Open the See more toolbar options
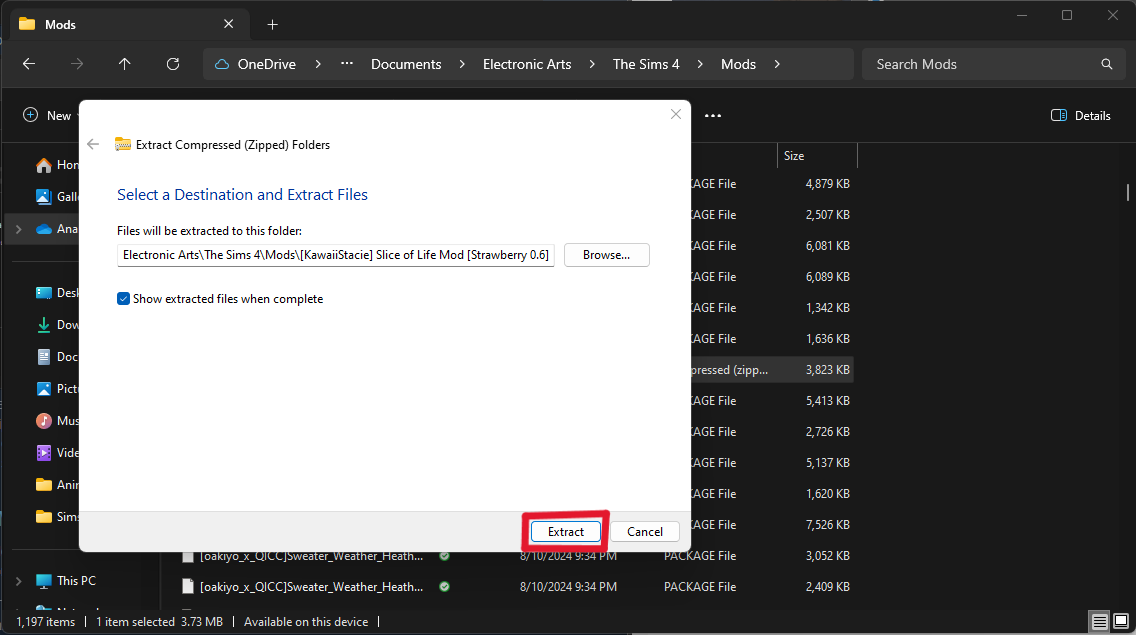The image size is (1136, 635). click(713, 116)
